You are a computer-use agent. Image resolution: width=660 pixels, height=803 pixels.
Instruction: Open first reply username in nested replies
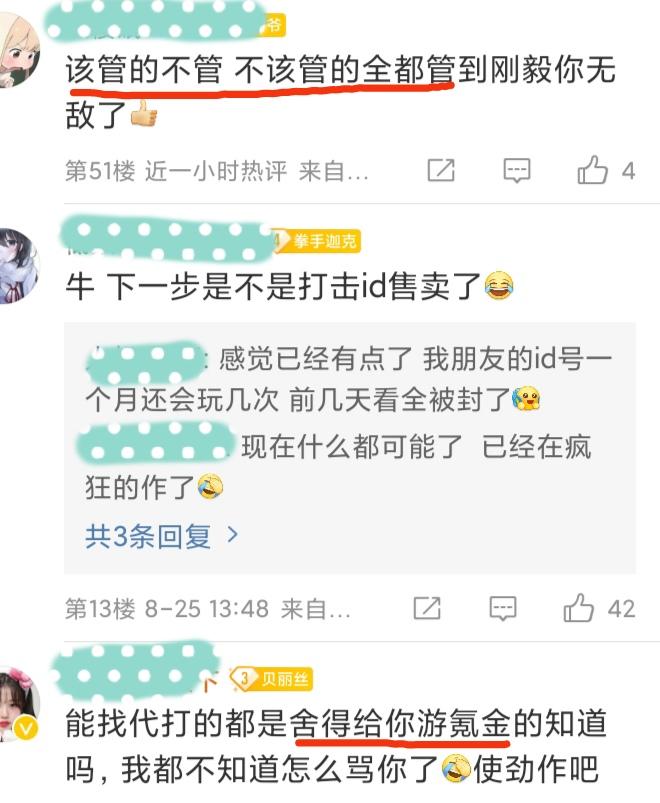click(x=146, y=361)
